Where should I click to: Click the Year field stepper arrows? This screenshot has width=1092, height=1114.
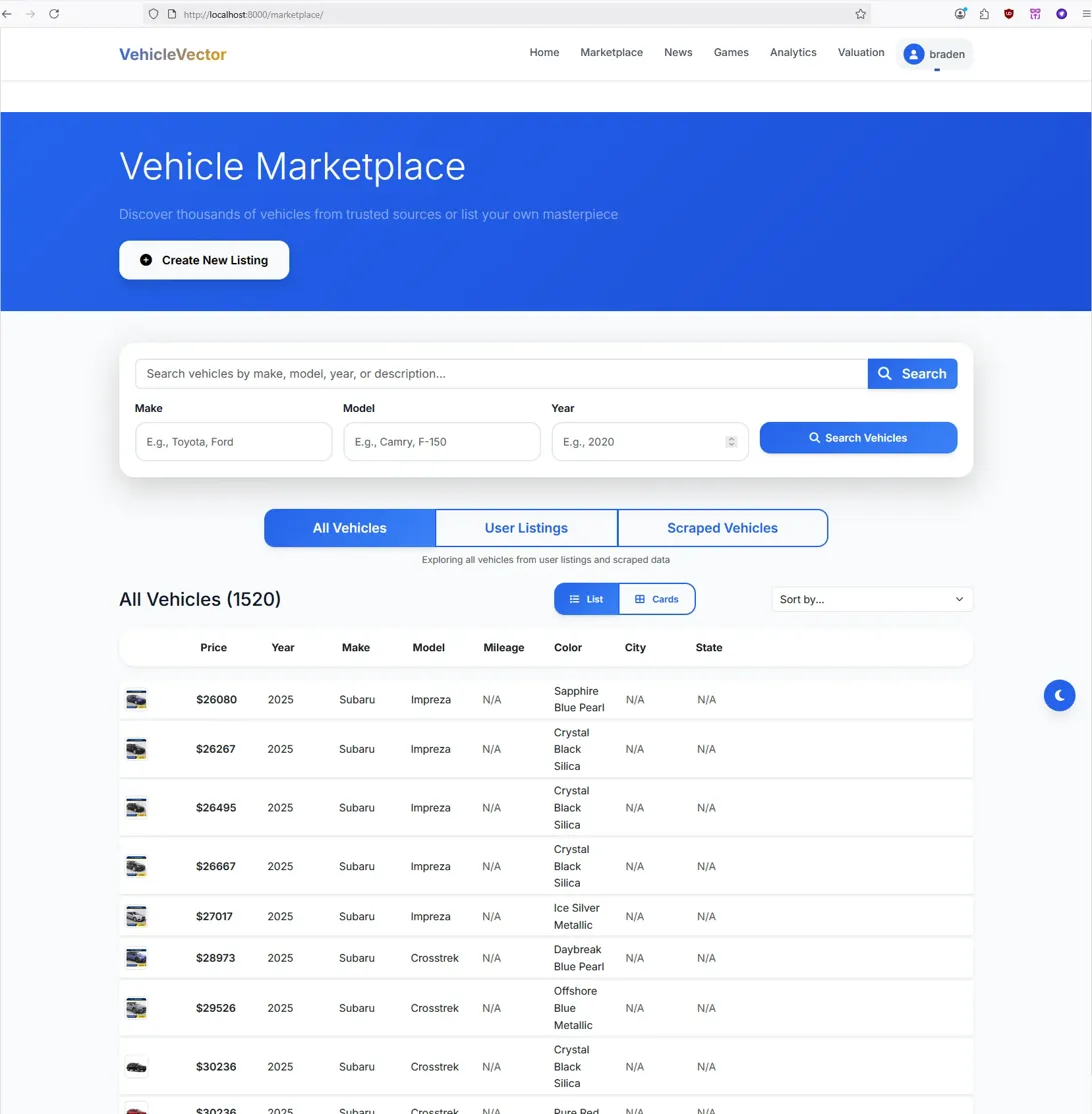[x=733, y=441]
